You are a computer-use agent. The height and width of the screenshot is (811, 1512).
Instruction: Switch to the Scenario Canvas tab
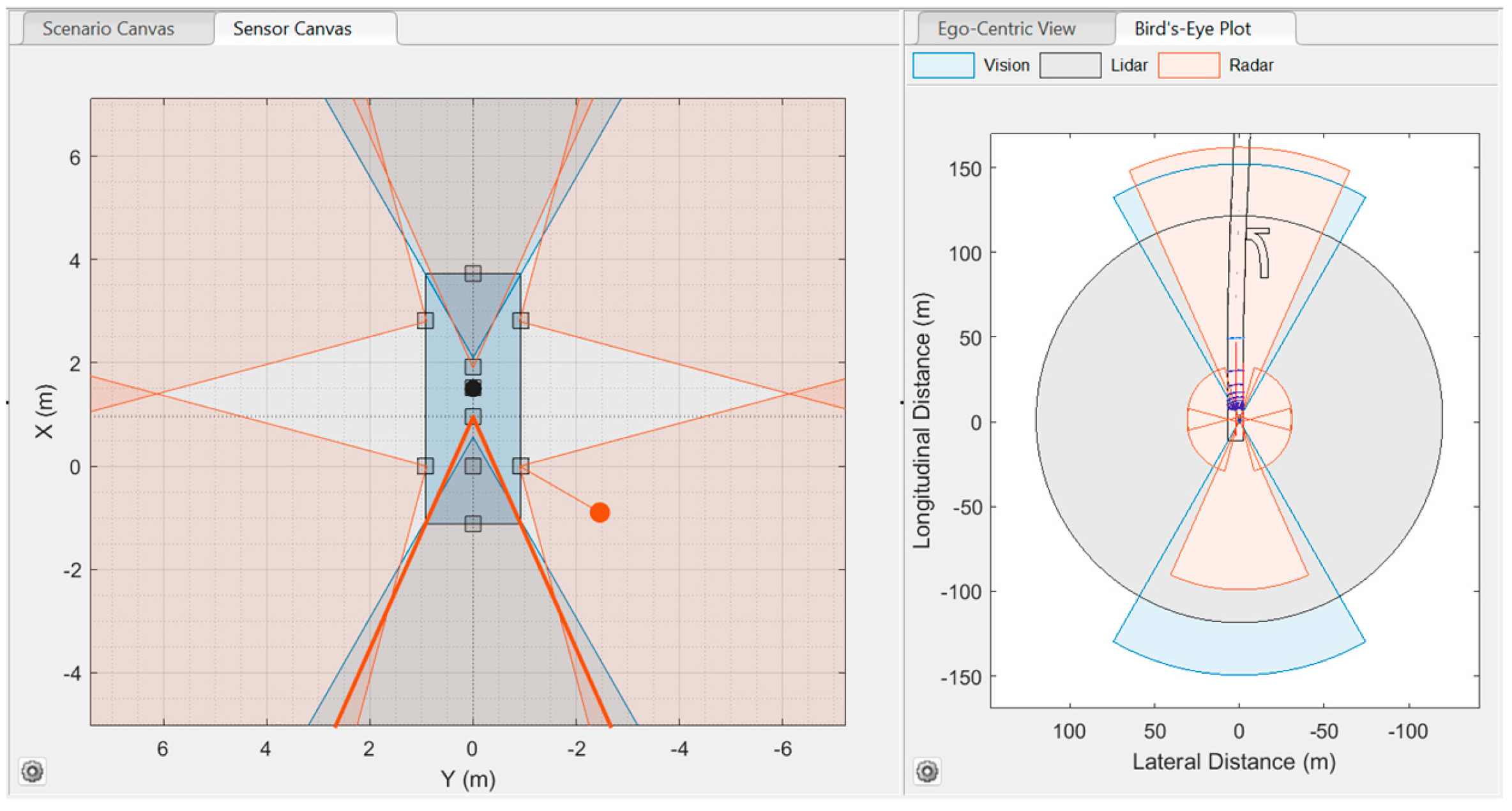pos(108,29)
